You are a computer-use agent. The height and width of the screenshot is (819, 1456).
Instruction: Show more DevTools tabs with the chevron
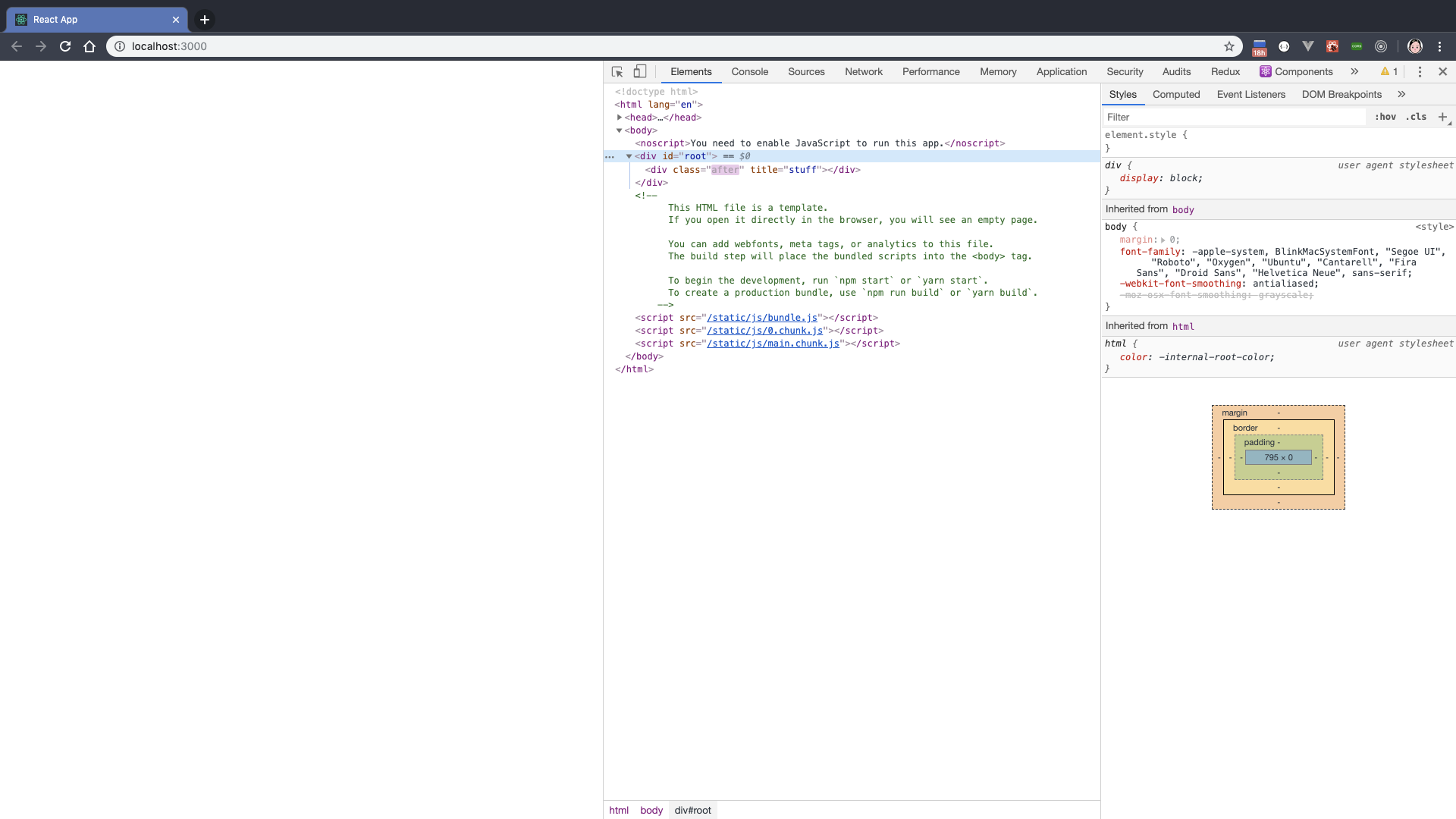(1354, 71)
